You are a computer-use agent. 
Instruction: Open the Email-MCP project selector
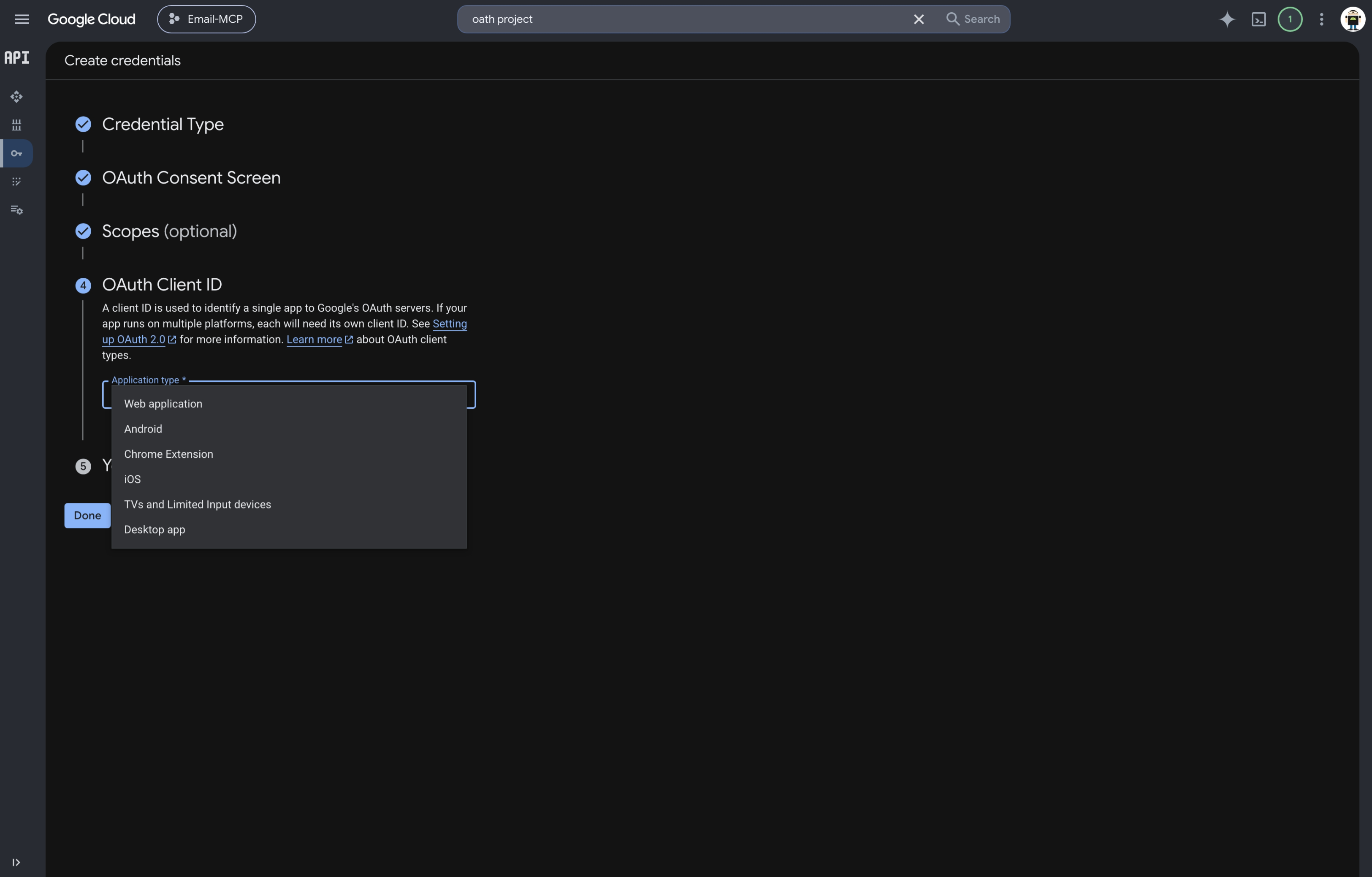pyautogui.click(x=206, y=19)
